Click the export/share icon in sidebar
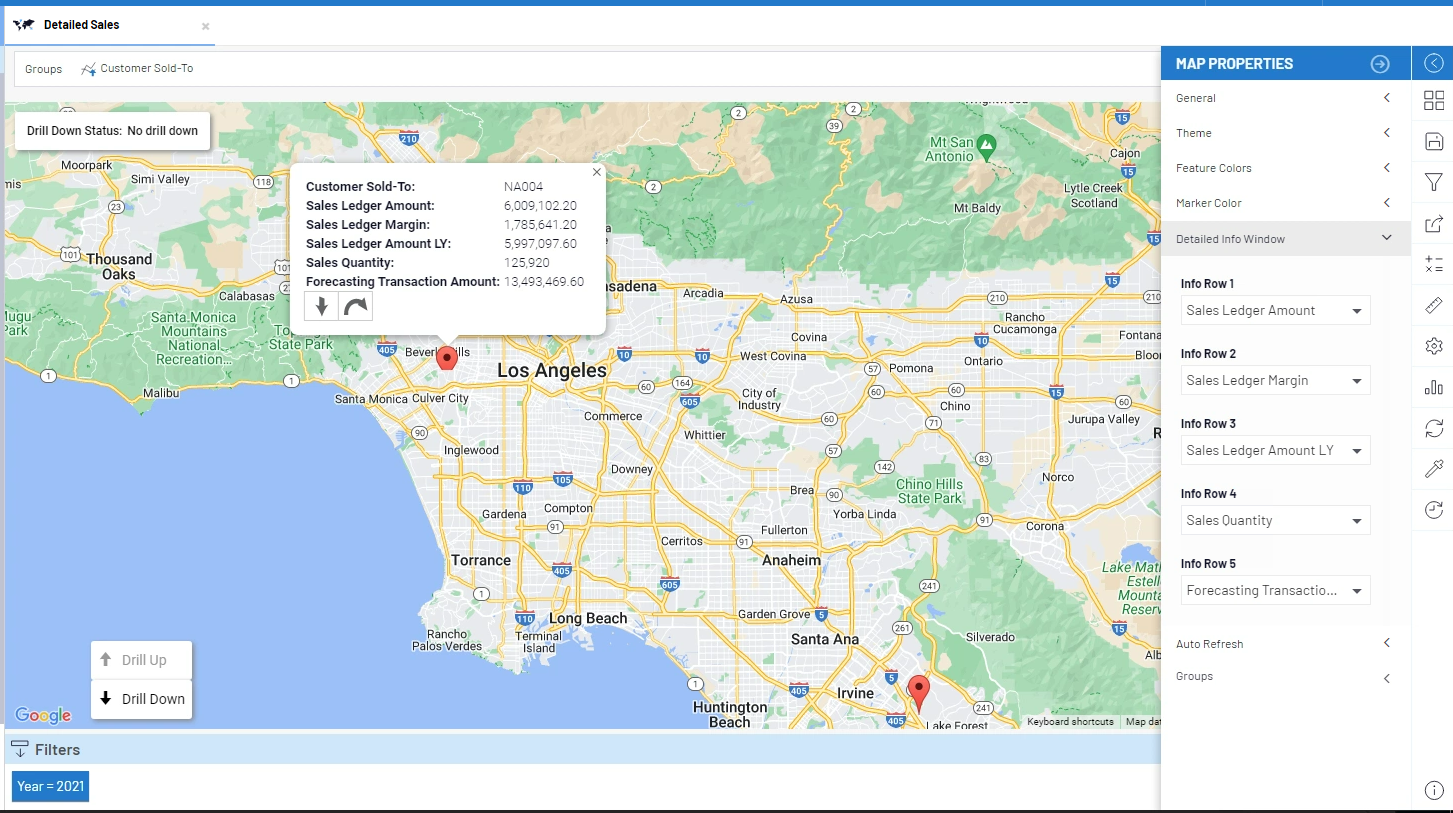Viewport: 1453px width, 813px height. (x=1434, y=224)
